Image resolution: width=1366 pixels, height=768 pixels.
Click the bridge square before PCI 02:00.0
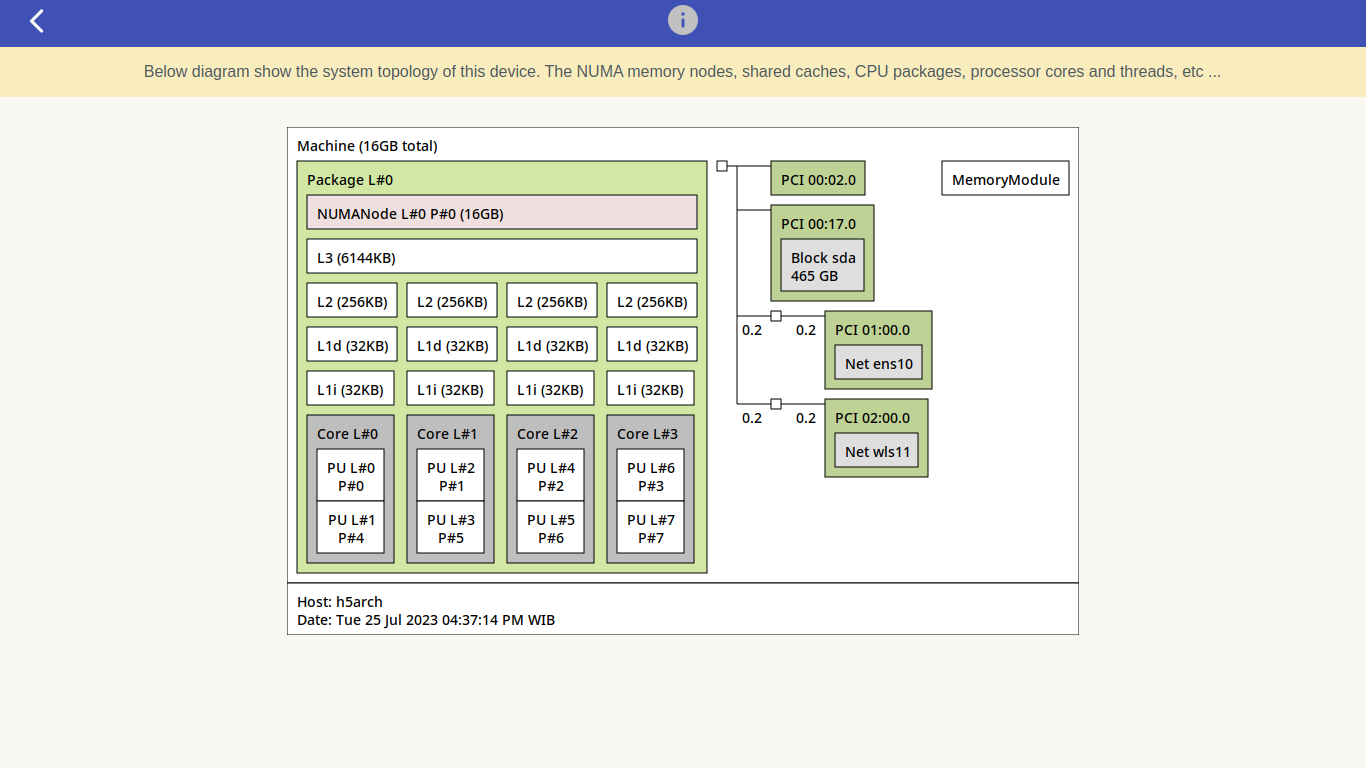tap(776, 404)
